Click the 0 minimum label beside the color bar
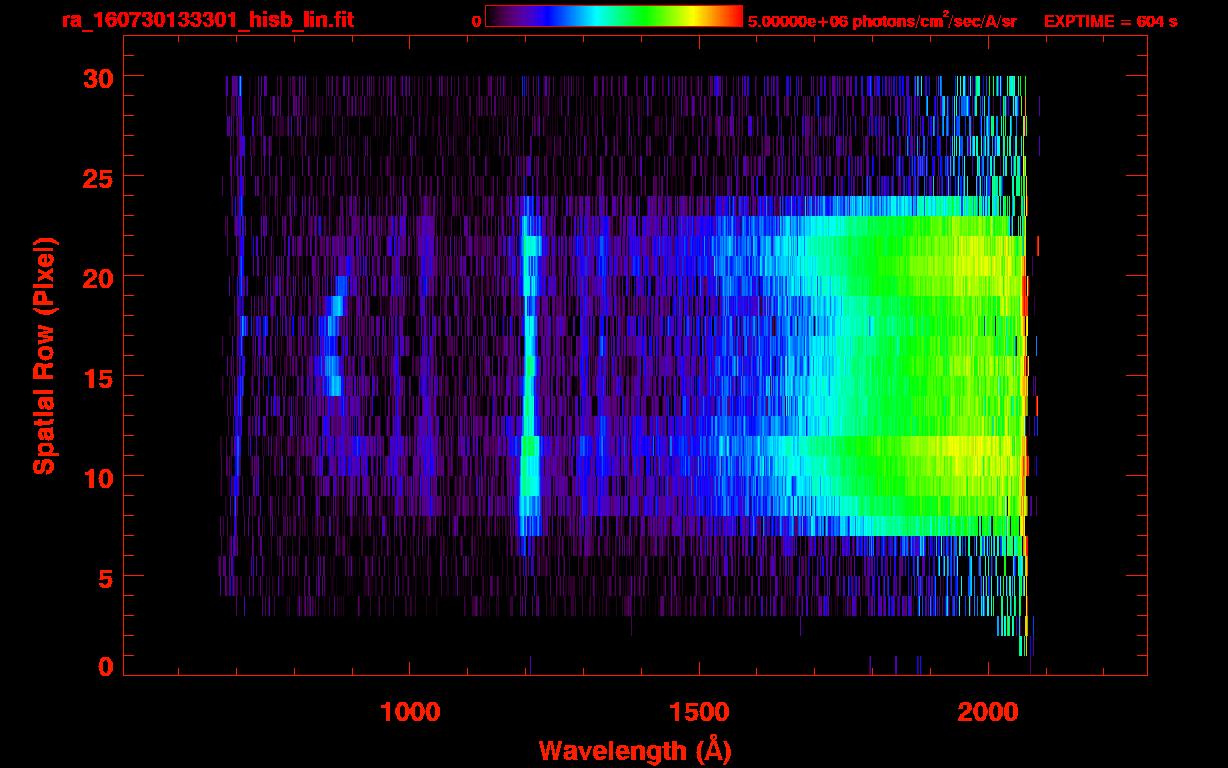The height and width of the screenshot is (768, 1228). click(476, 21)
